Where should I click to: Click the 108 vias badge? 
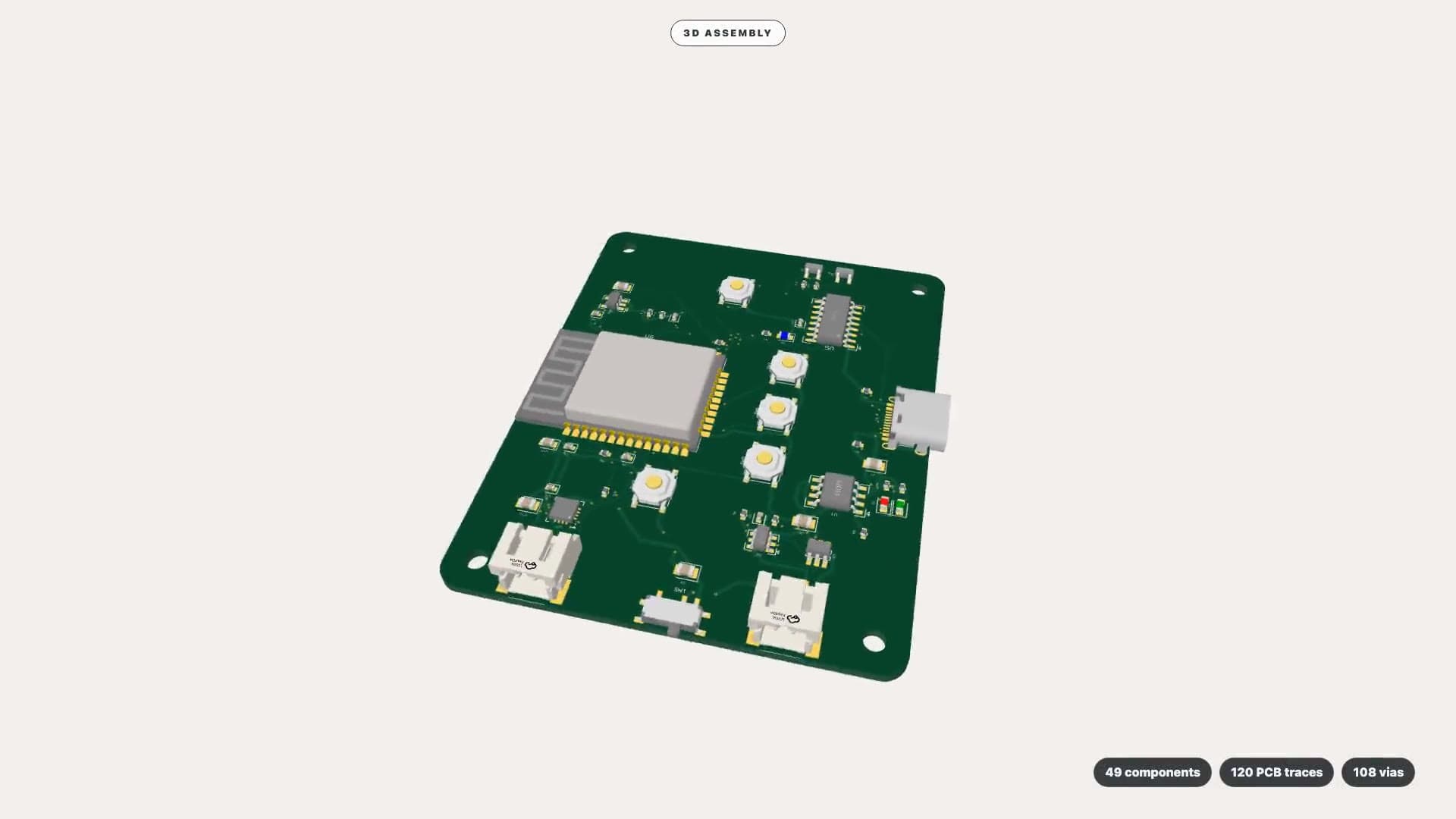tap(1378, 772)
